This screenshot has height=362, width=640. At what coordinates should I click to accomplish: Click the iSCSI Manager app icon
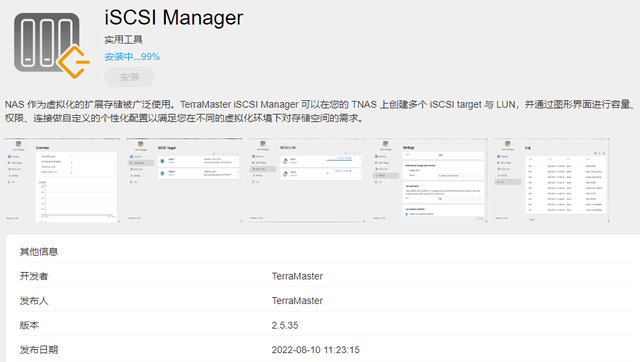point(52,46)
